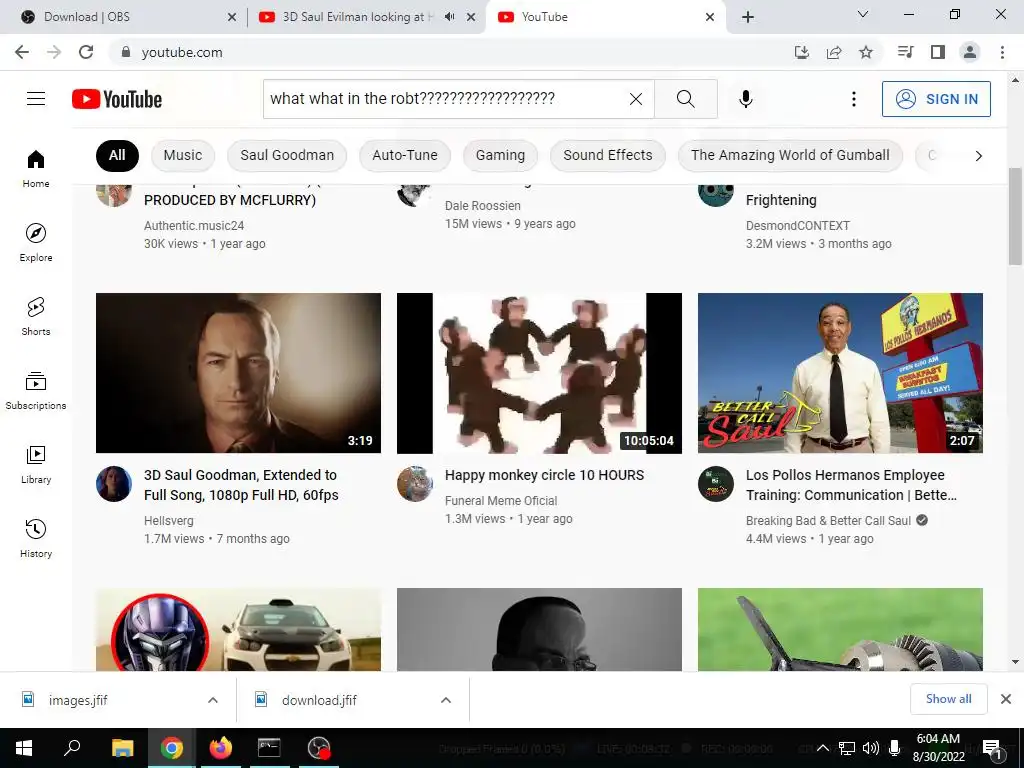
Task: Open a new browser tab
Action: 748,17
